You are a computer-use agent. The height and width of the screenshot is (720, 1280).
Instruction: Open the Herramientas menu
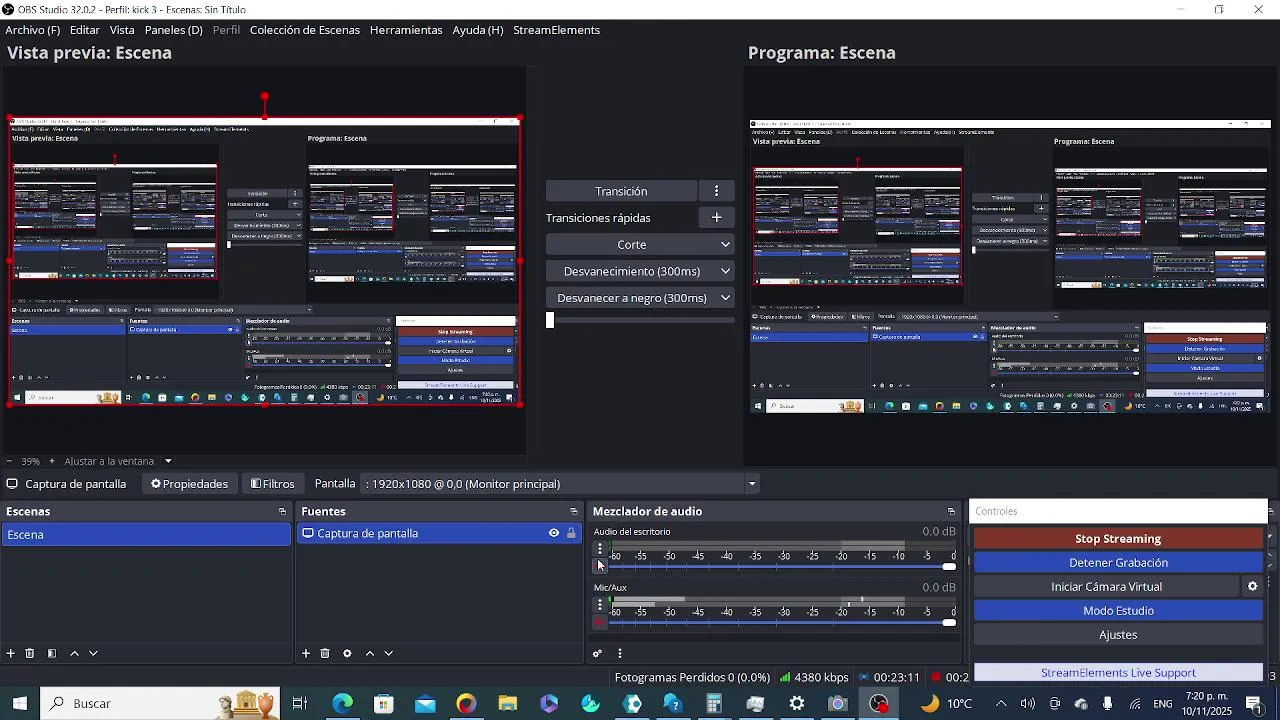pyautogui.click(x=406, y=30)
